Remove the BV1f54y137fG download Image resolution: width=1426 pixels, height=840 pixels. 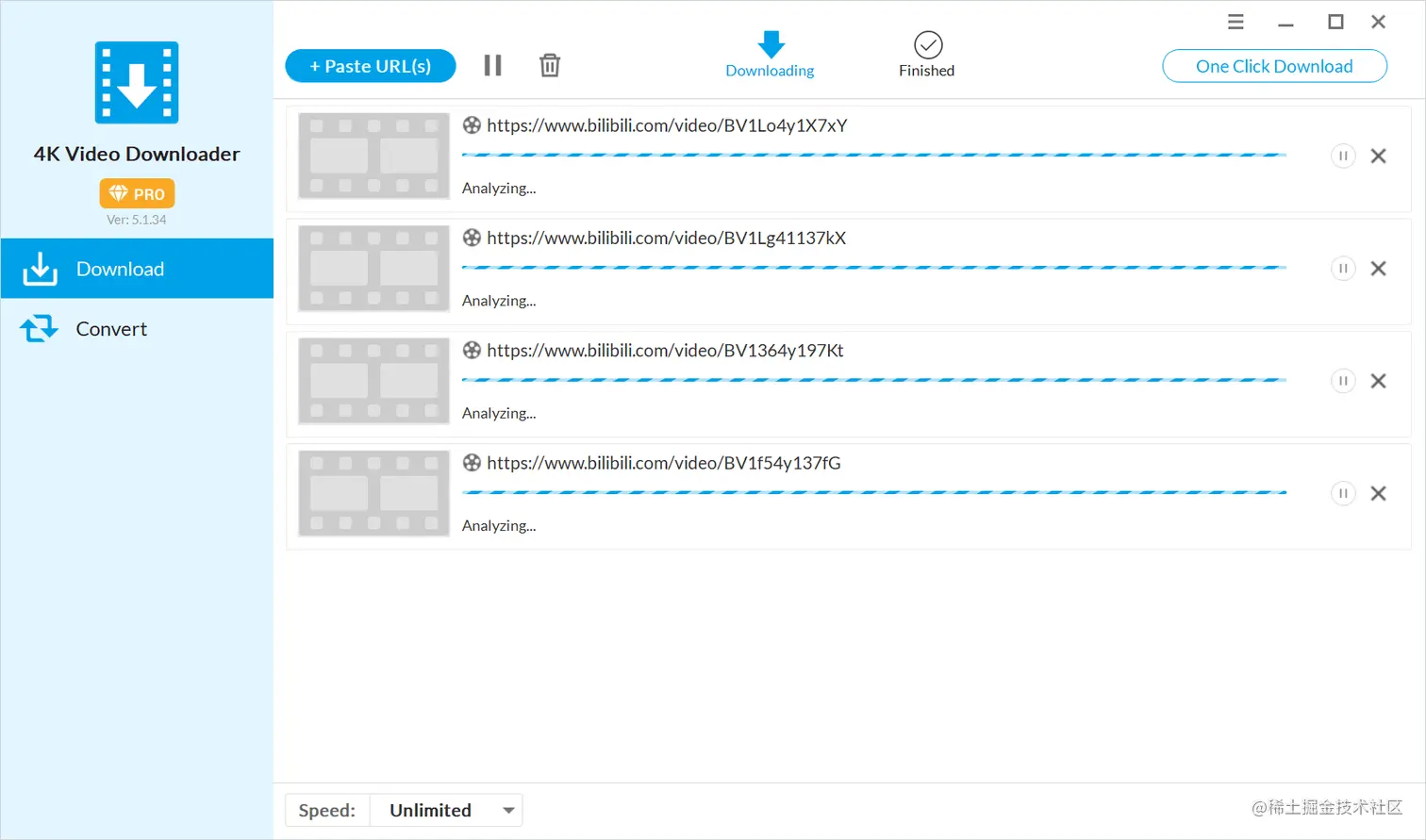point(1379,493)
